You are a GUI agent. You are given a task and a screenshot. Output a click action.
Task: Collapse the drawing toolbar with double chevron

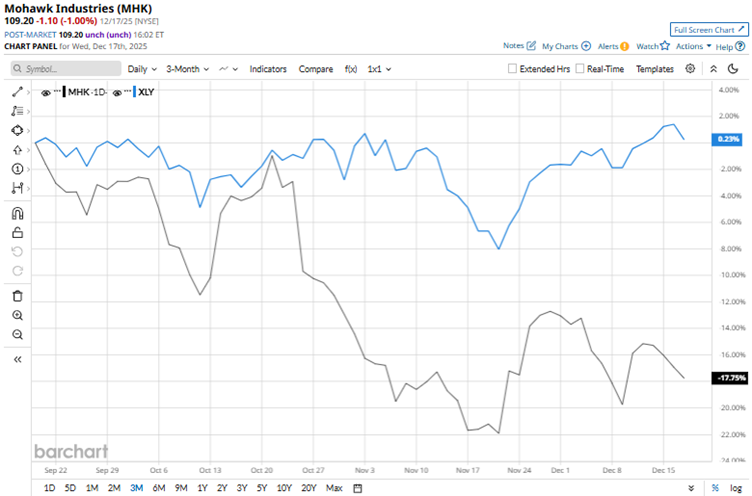(17, 359)
